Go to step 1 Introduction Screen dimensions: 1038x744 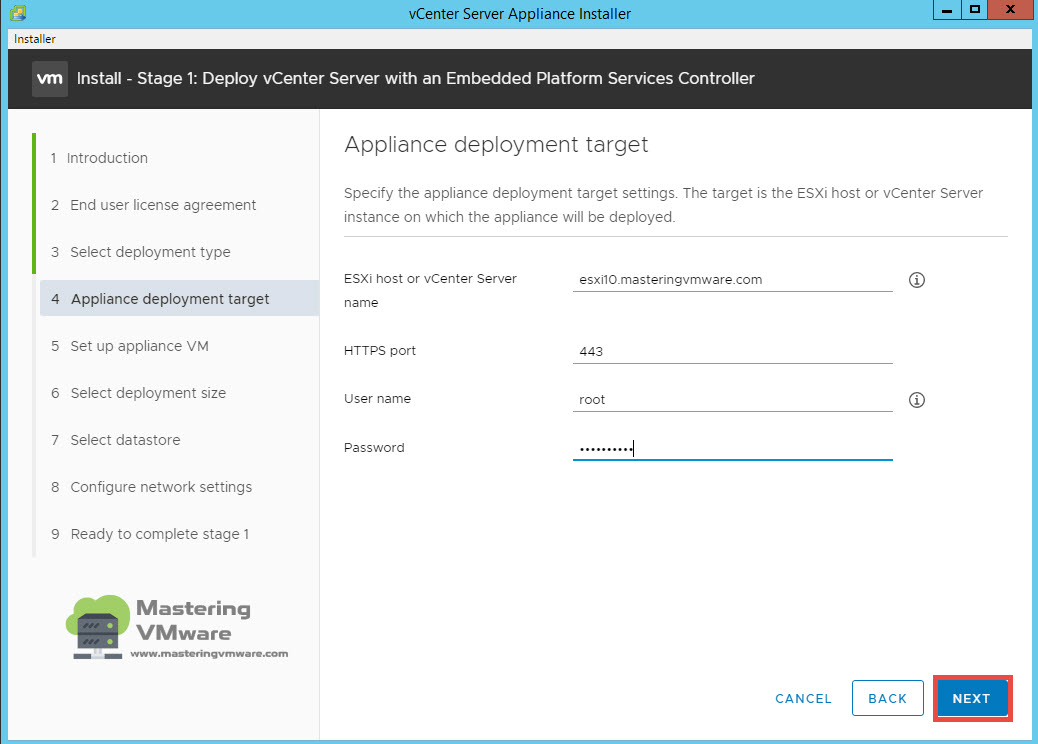(99, 158)
